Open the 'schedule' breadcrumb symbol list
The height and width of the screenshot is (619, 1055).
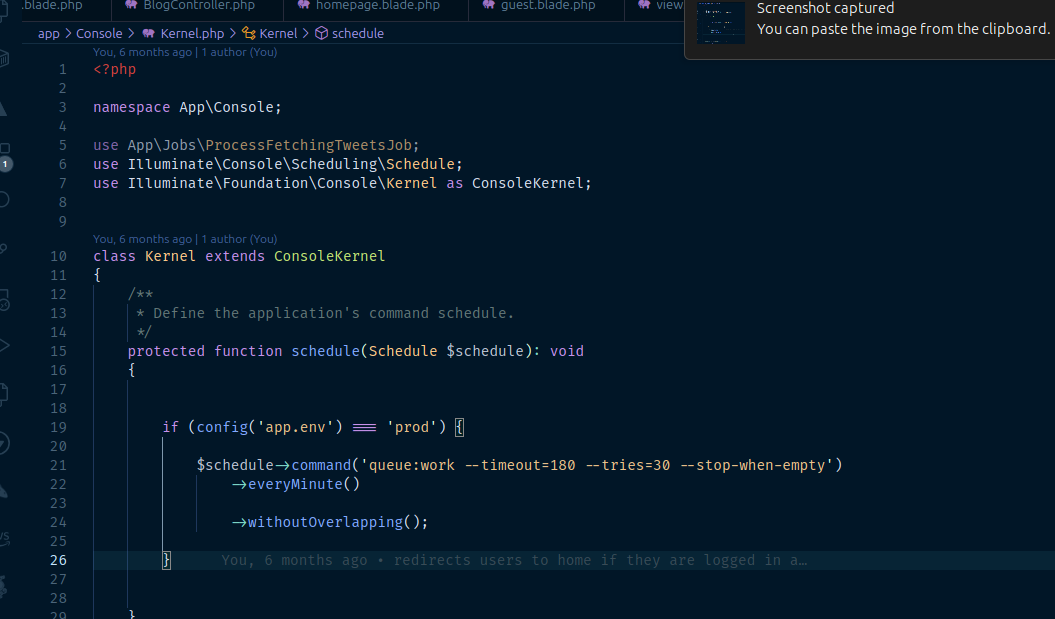pyautogui.click(x=357, y=33)
